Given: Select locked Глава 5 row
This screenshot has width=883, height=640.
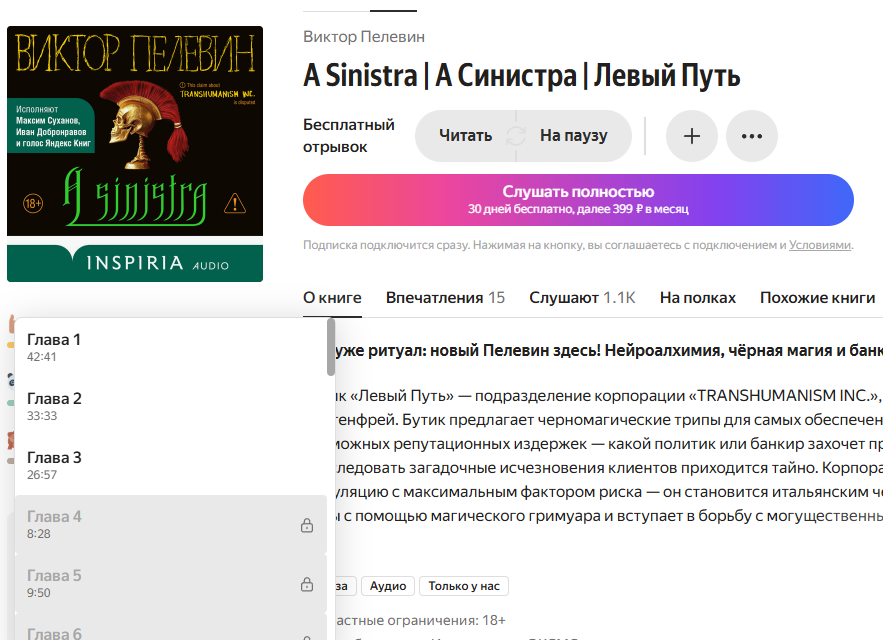Looking at the screenshot, I should pos(171,584).
